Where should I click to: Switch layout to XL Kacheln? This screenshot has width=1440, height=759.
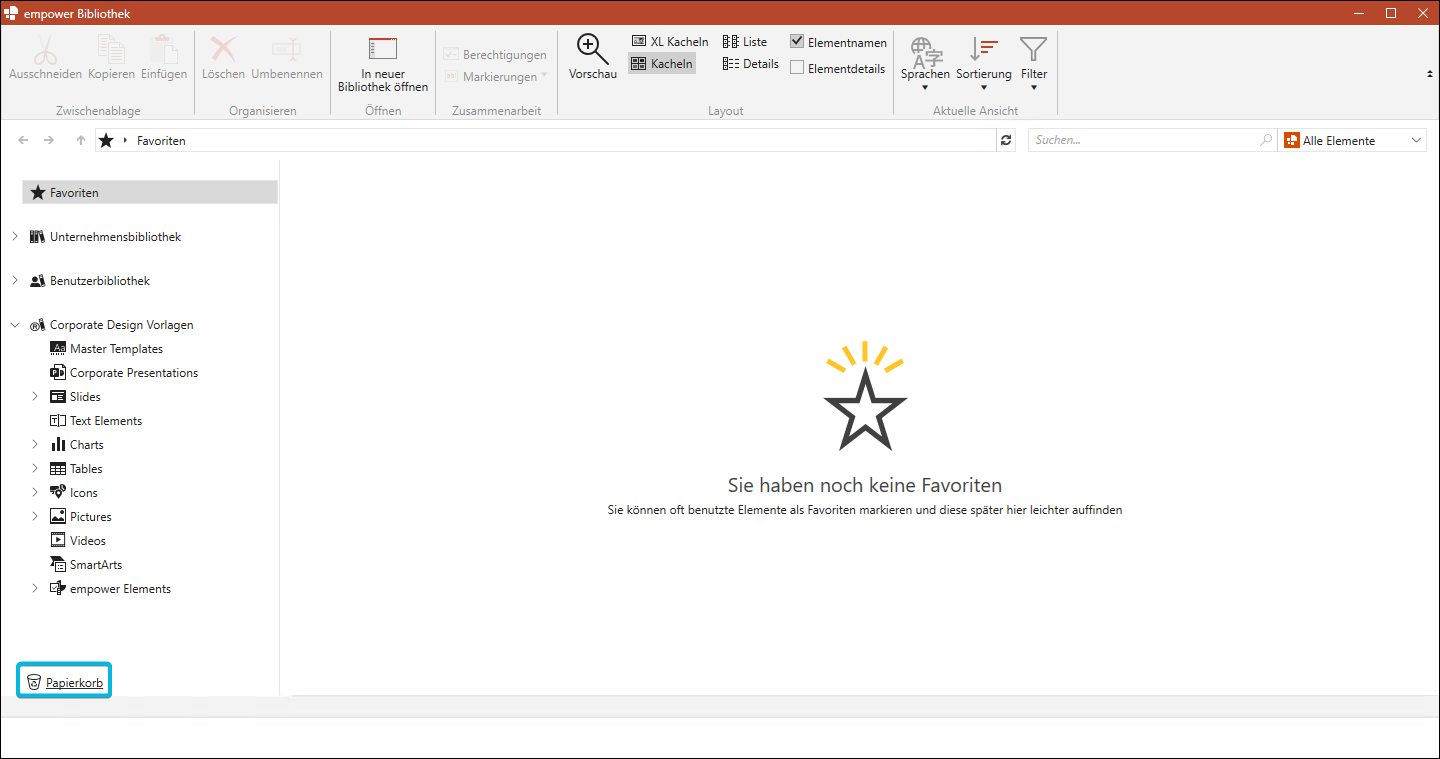tap(670, 42)
